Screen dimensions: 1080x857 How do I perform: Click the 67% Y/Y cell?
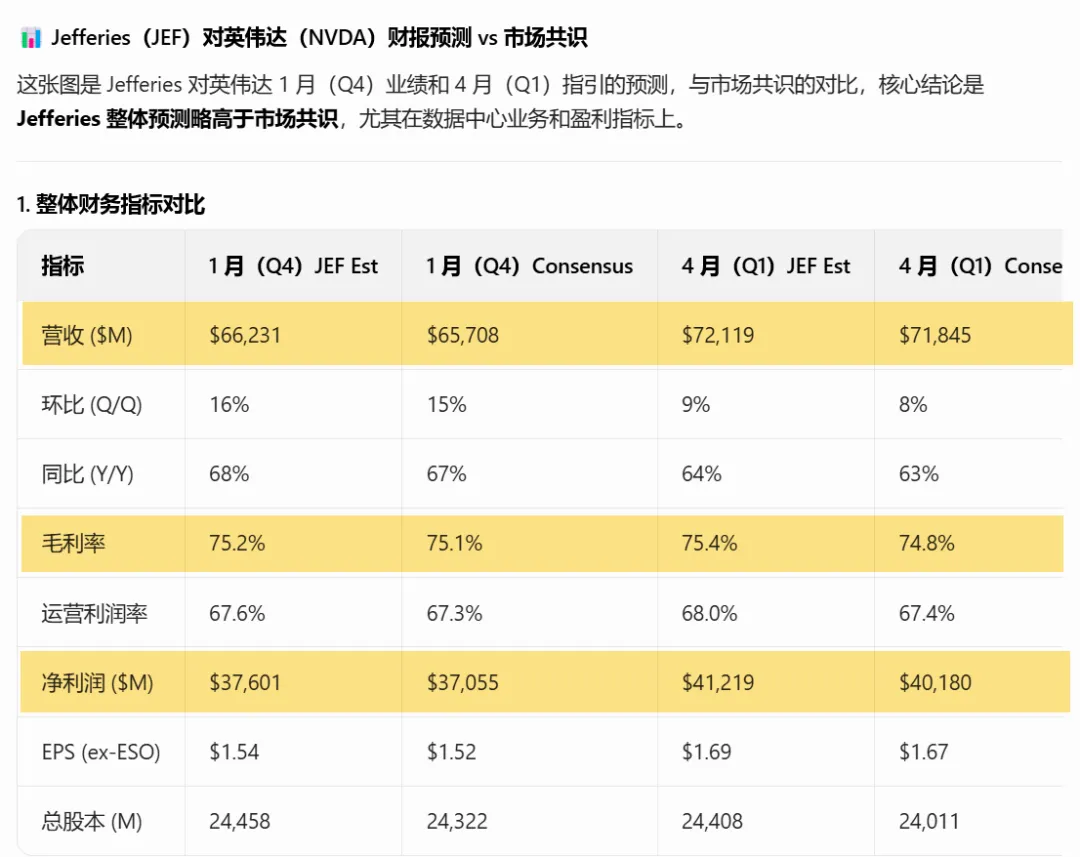coord(446,474)
